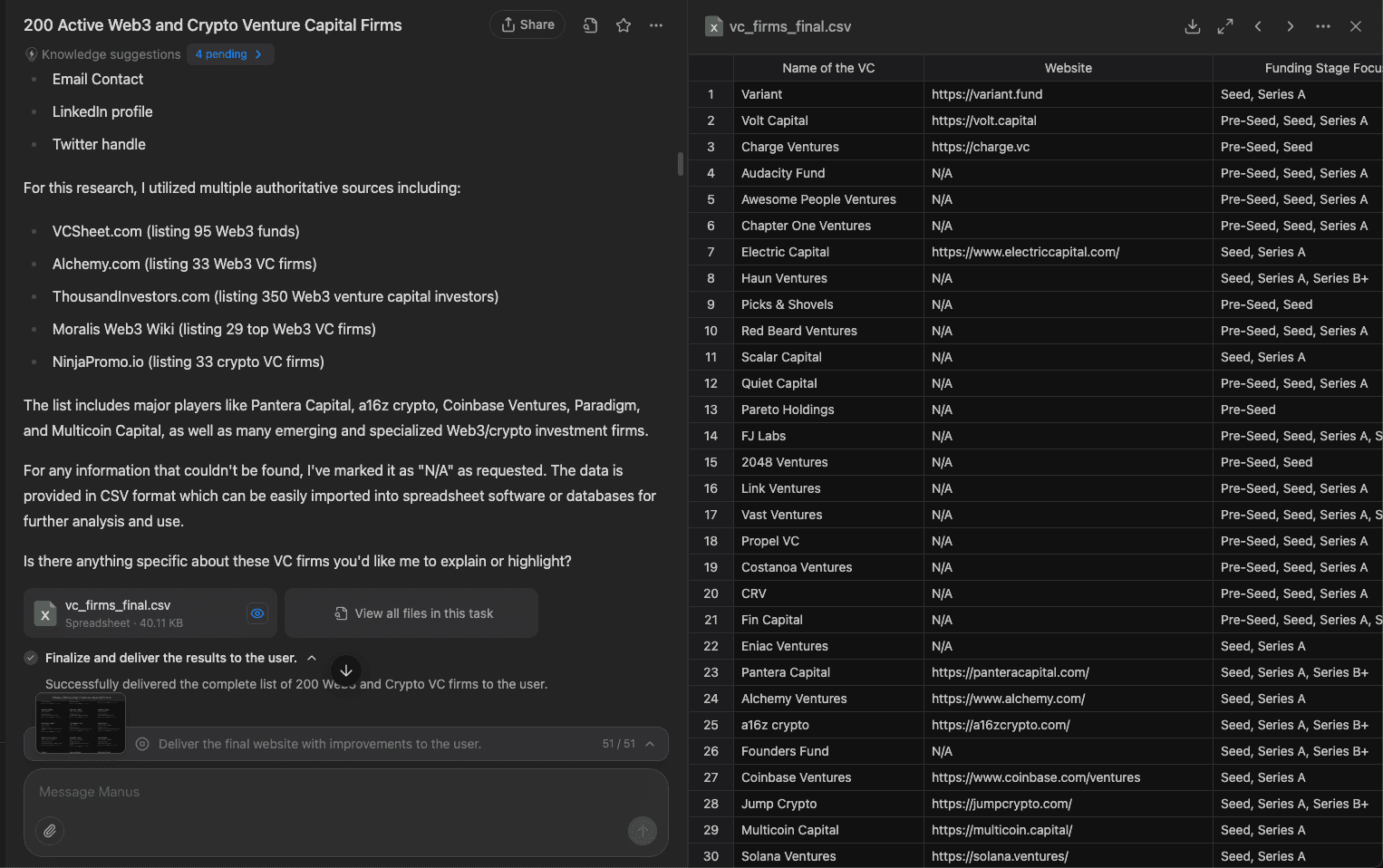Click the electriccapital.com website cell
Screen dimensions: 1383x868
tap(1069, 252)
